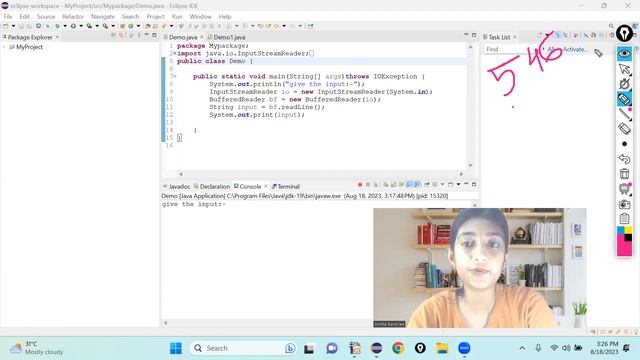Open the Run menu
The width and height of the screenshot is (640, 360).
pyautogui.click(x=177, y=16)
